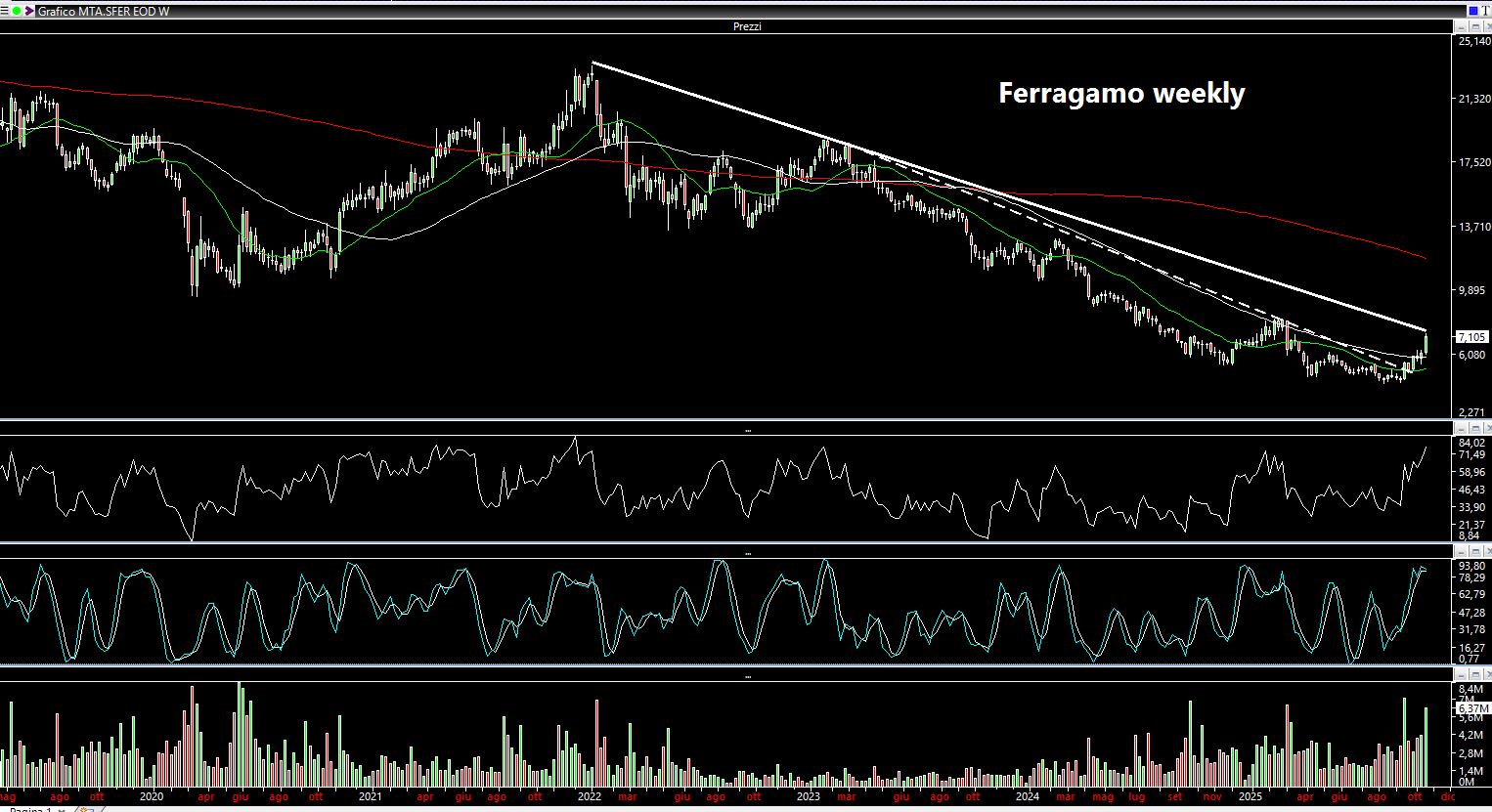The height and width of the screenshot is (812, 1492).
Task: Maximize the oscillator pane with the 84,02 scale
Action: (1475, 429)
